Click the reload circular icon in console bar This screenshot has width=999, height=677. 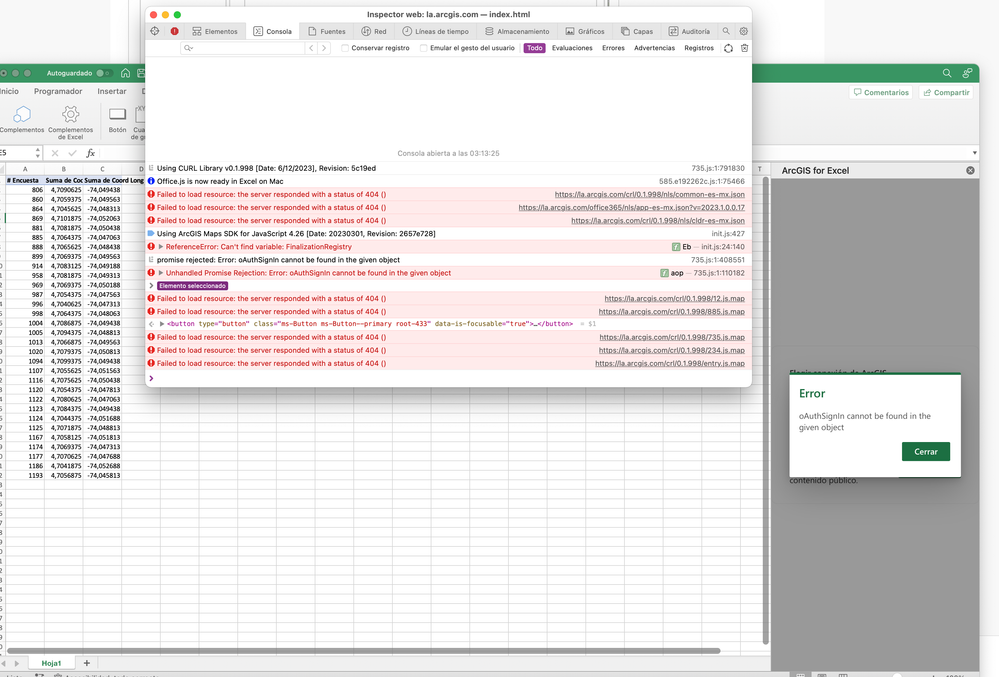click(x=728, y=48)
